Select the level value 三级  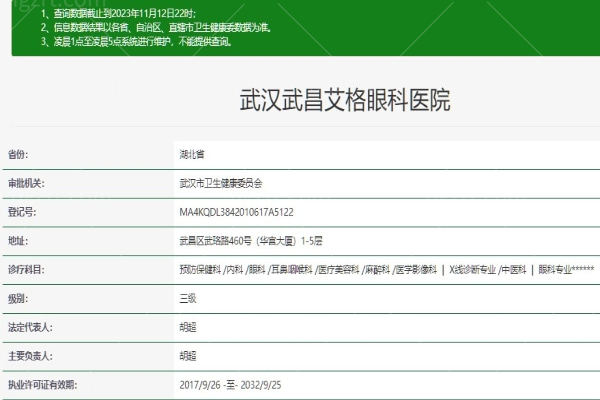click(x=188, y=299)
